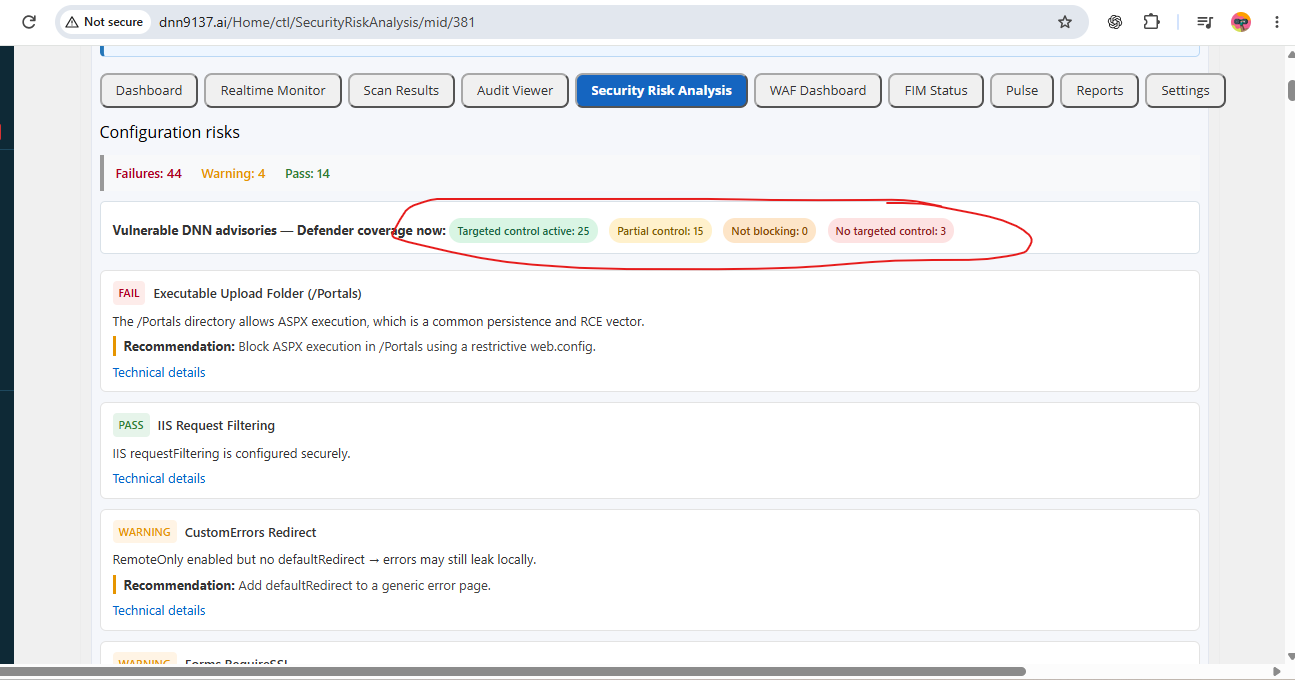Image resolution: width=1295 pixels, height=680 pixels.
Task: Switch to the FIM Status tab
Action: click(936, 90)
